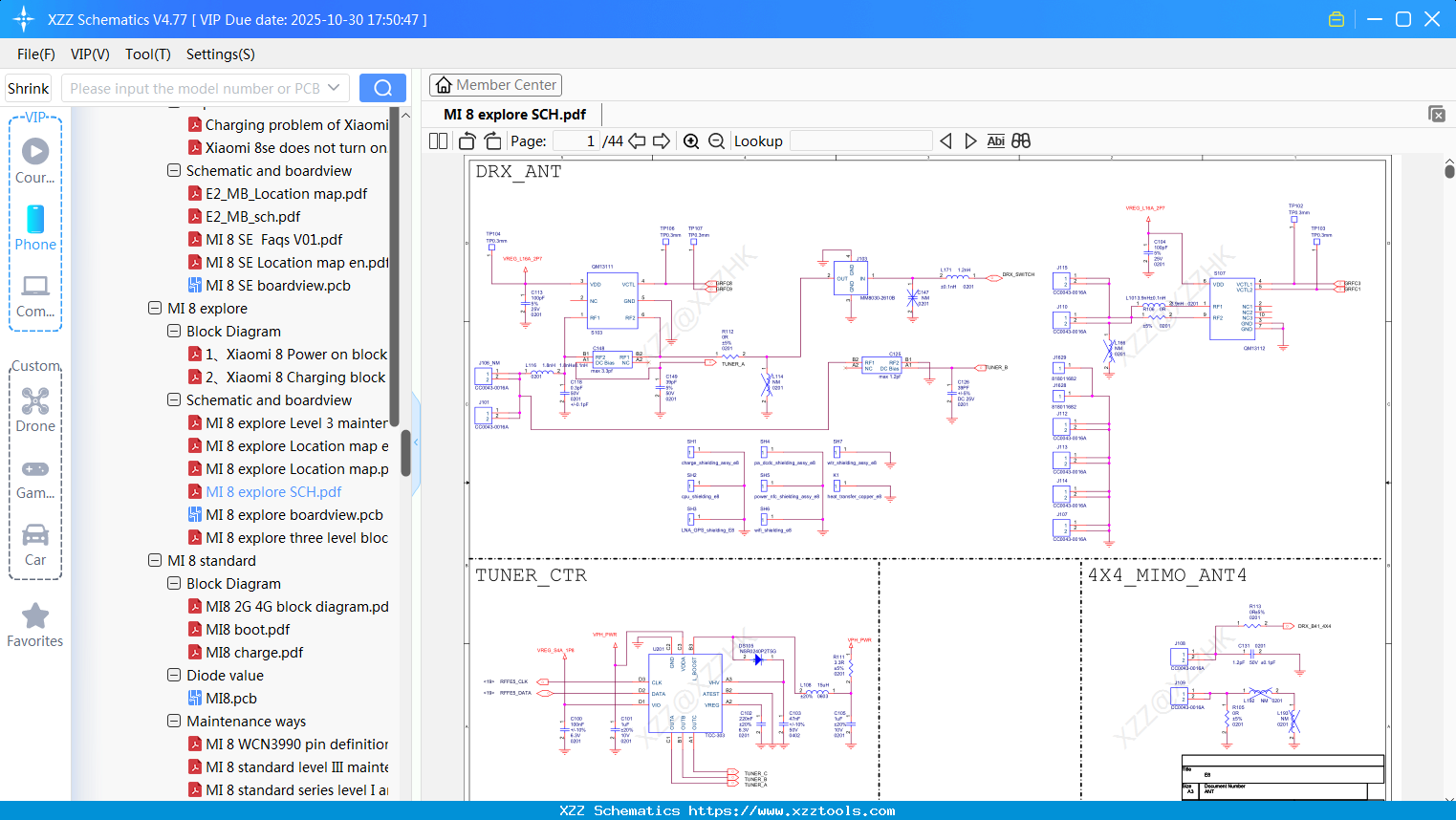Screen dimensions: 1456x820
Task: Open the Member Center
Action: tap(495, 85)
